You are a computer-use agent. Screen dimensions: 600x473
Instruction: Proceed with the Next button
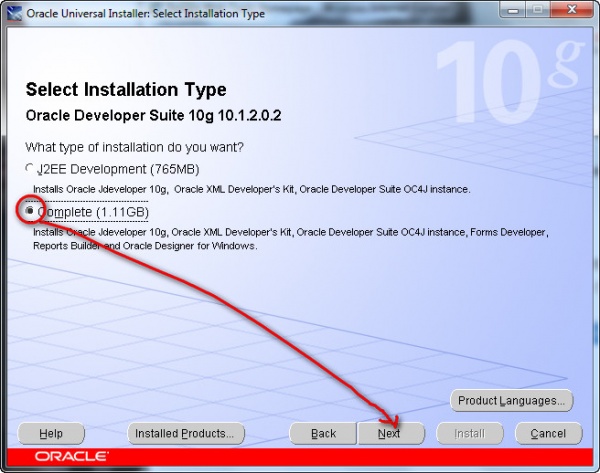(391, 434)
